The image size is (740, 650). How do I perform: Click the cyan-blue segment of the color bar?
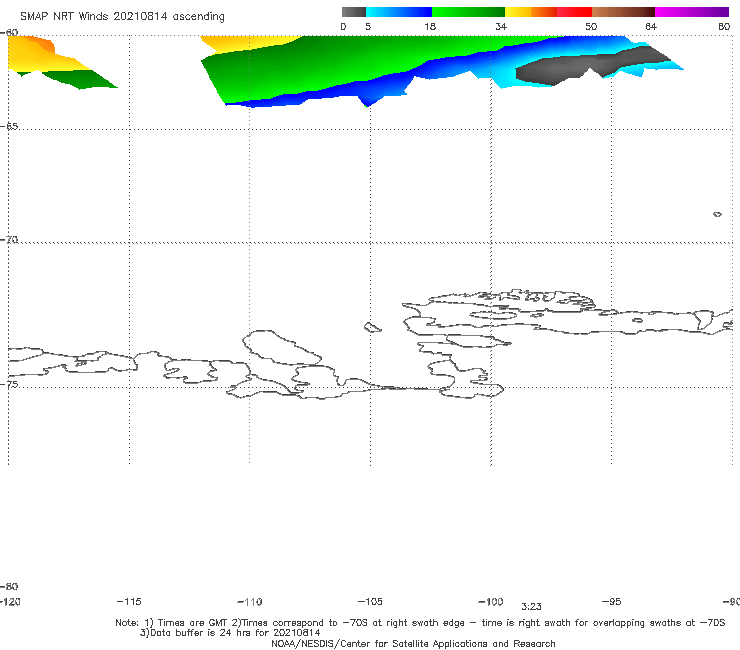[399, 12]
